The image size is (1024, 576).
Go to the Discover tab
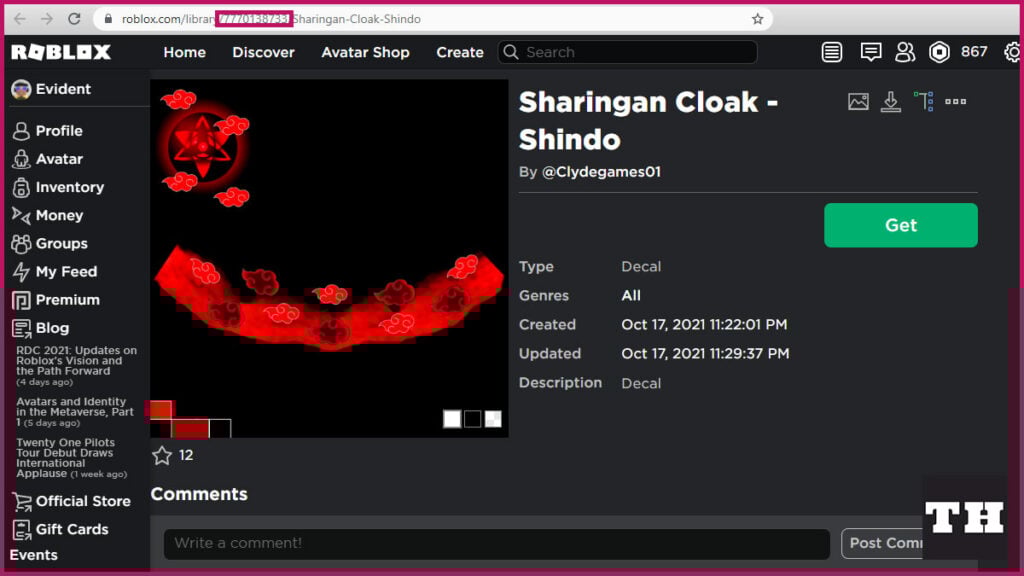[263, 52]
